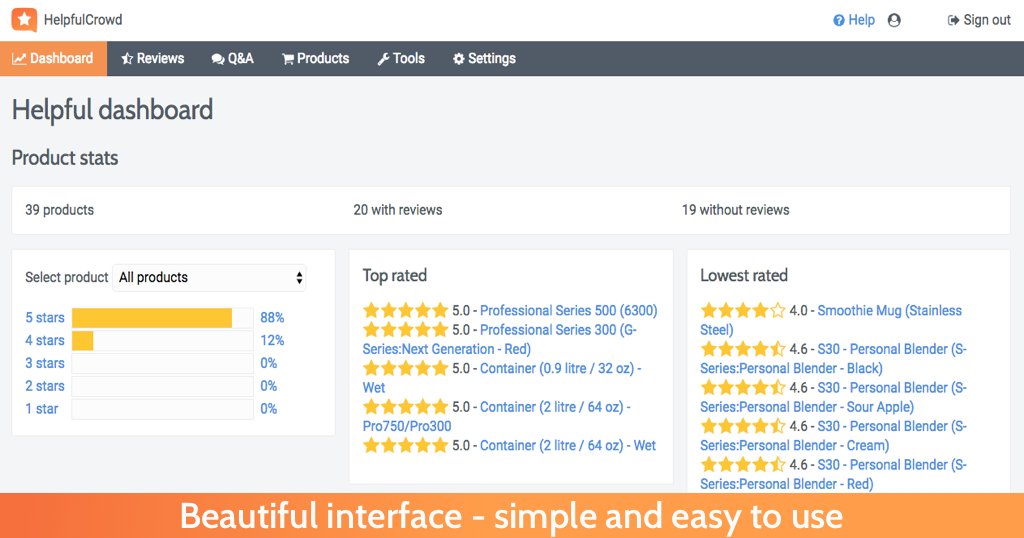Image resolution: width=1024 pixels, height=538 pixels.
Task: Switch to the Dashboard tab
Action: pos(54,59)
